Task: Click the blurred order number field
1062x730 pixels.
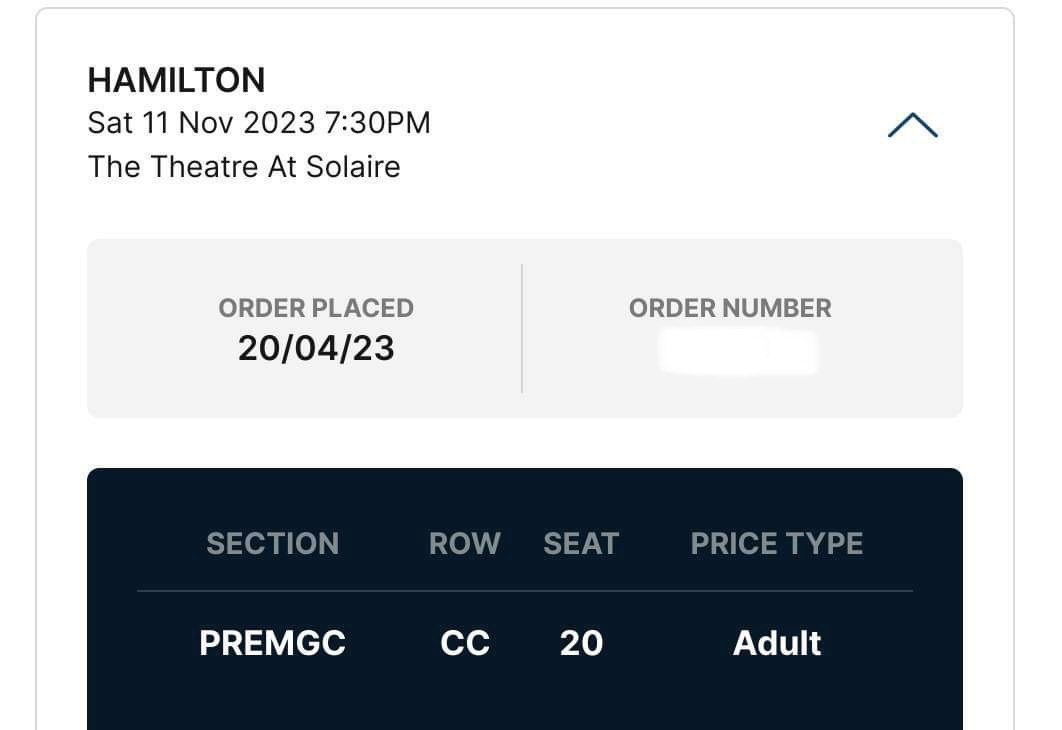Action: pyautogui.click(x=740, y=352)
